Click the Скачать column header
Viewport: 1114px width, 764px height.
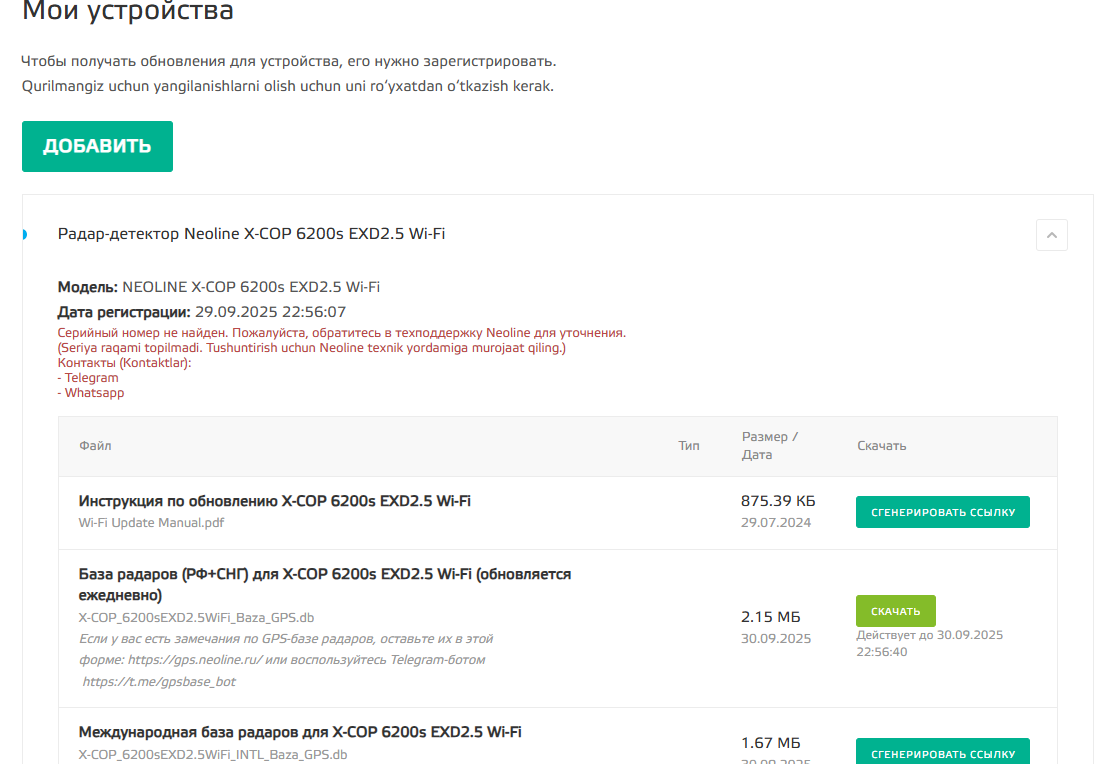(882, 446)
